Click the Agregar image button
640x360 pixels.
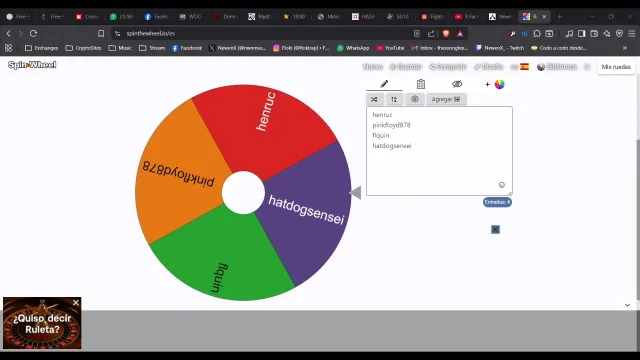pos(446,99)
